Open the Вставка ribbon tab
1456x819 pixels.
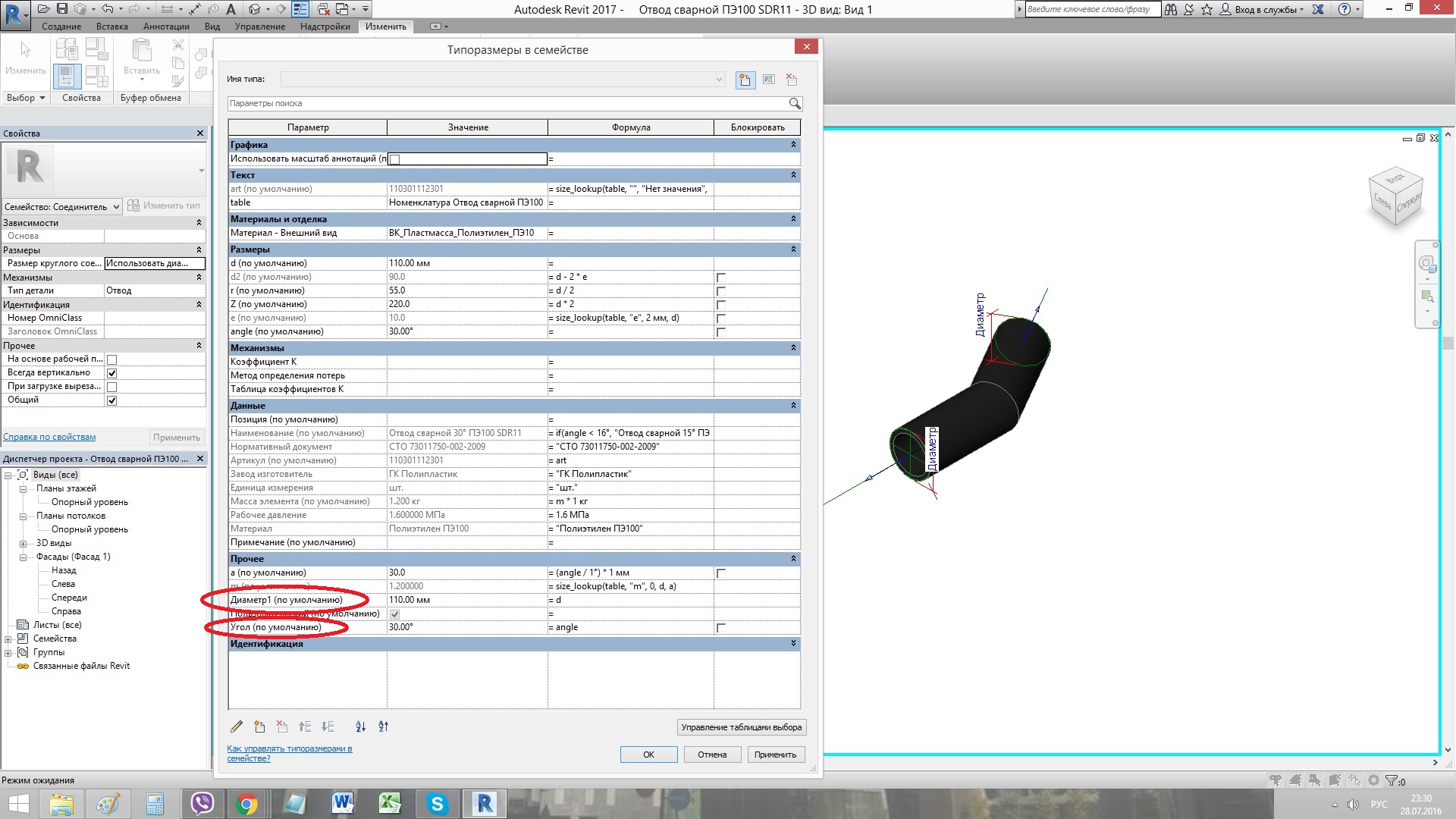pyautogui.click(x=112, y=27)
